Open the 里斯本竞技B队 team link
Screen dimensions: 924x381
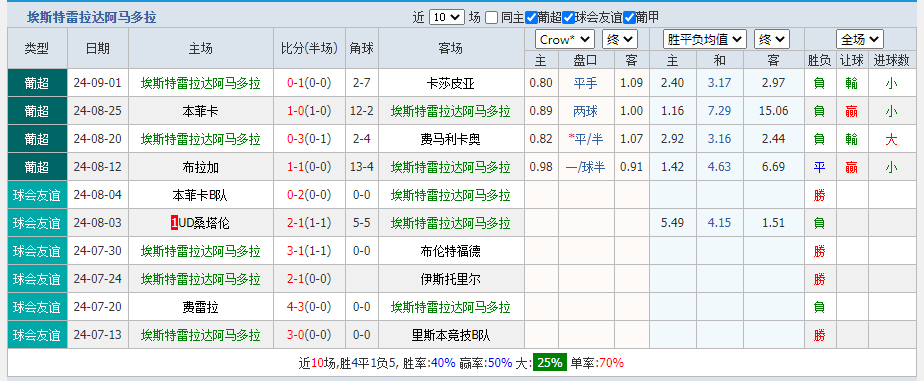click(451, 335)
